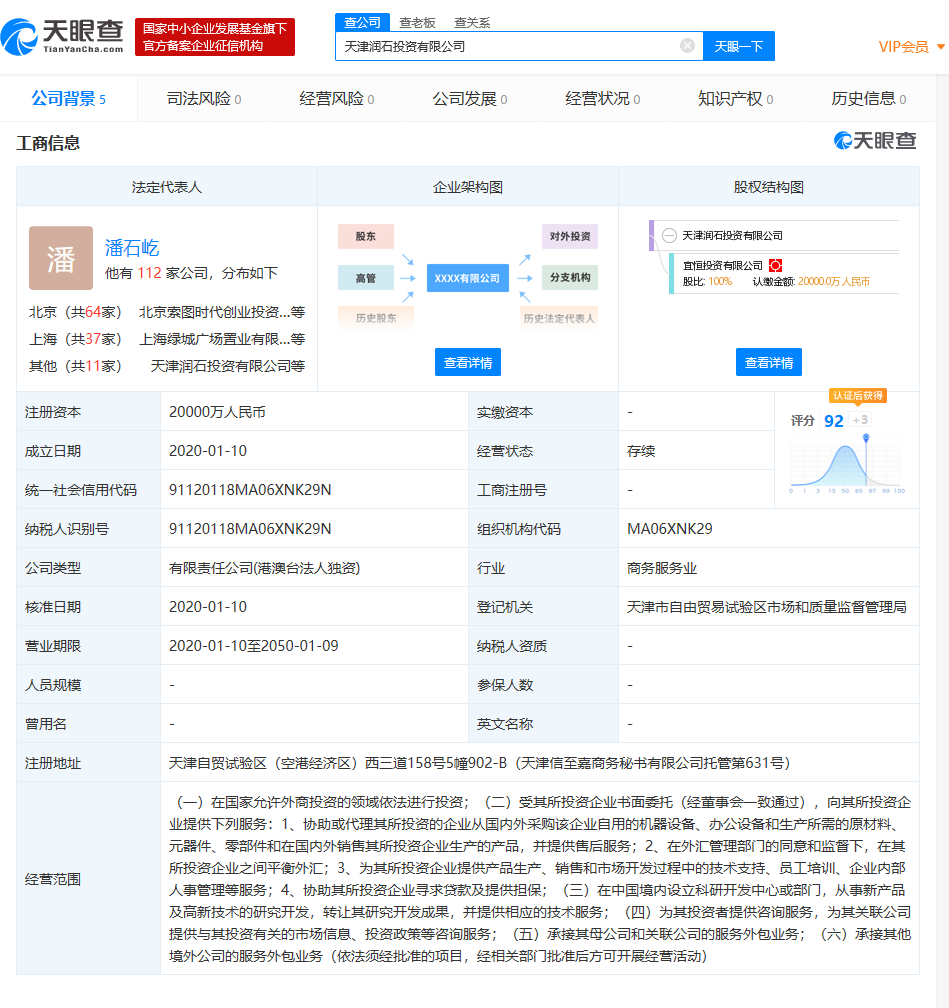Click the 天眼一下 search button
The width and height of the screenshot is (949, 1008).
click(738, 45)
